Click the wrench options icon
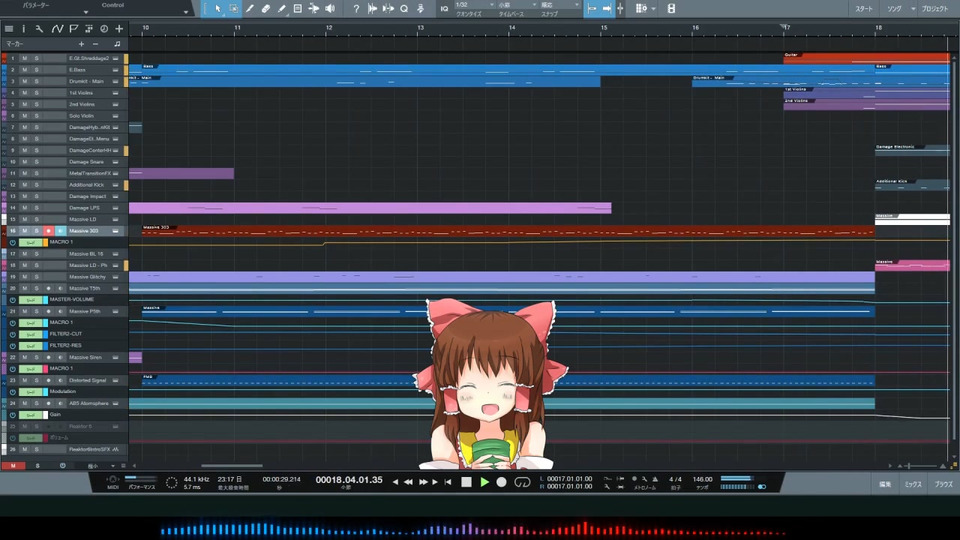This screenshot has width=960, height=540. pyautogui.click(x=39, y=29)
